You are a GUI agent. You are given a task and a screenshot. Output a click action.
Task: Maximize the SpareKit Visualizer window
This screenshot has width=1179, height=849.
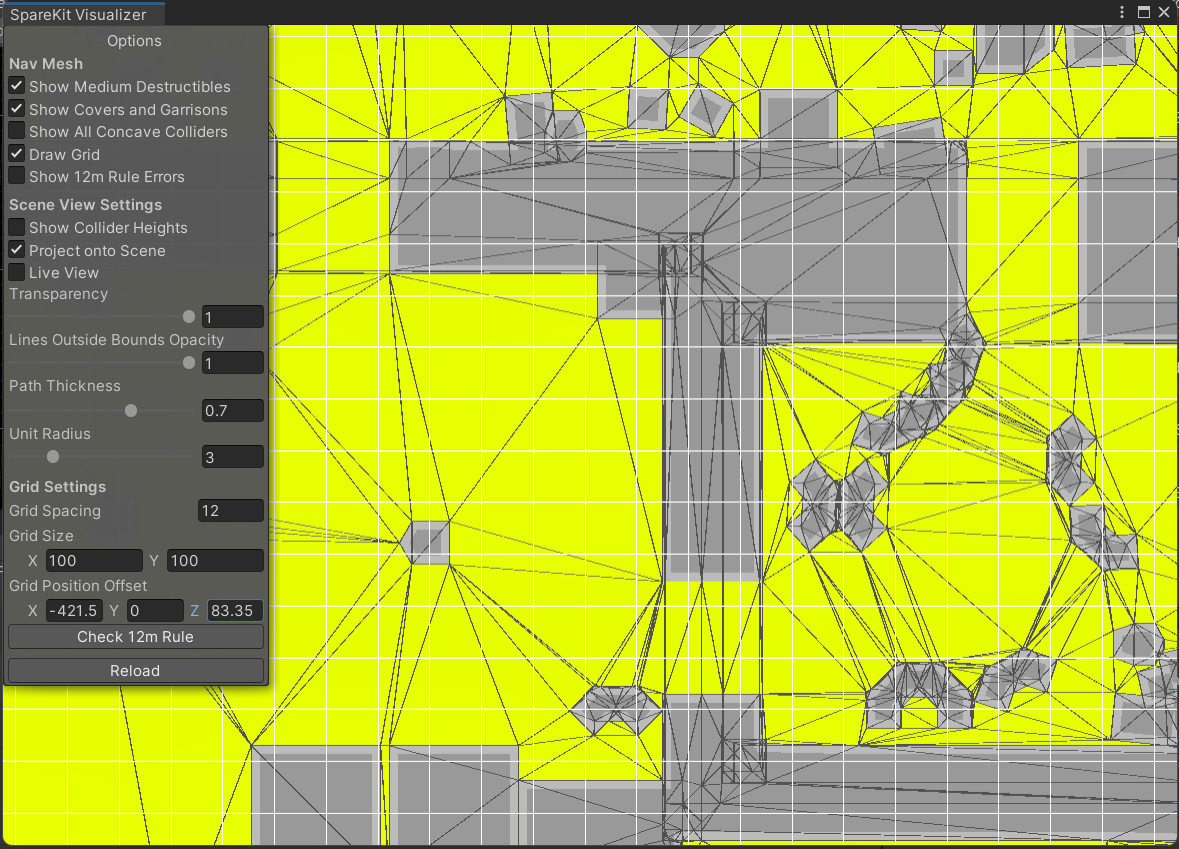click(x=1144, y=13)
